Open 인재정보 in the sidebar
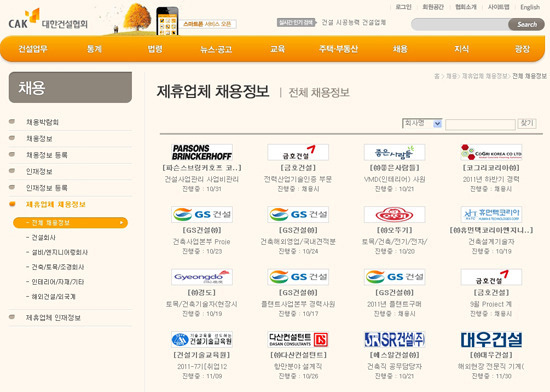This screenshot has height=392, width=550. [39, 171]
